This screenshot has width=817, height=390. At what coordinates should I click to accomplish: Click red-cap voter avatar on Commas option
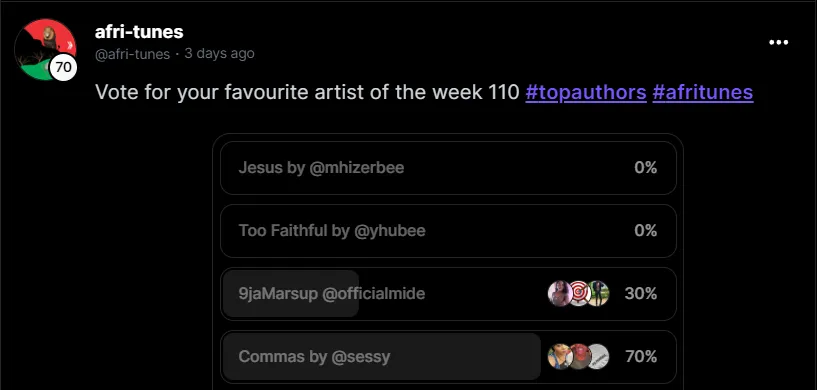(x=579, y=357)
